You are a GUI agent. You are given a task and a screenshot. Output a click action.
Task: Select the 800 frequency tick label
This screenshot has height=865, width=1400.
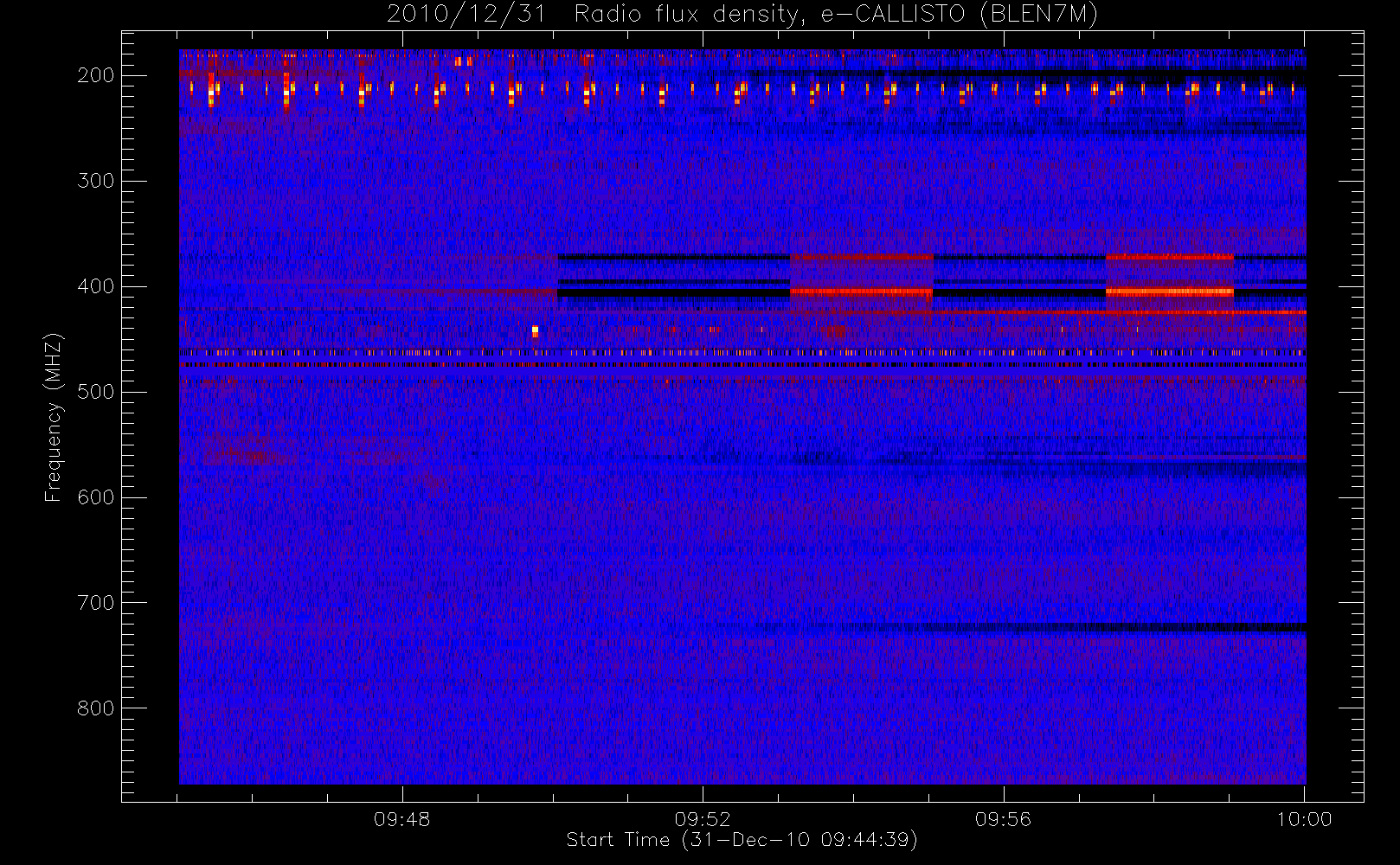(96, 708)
